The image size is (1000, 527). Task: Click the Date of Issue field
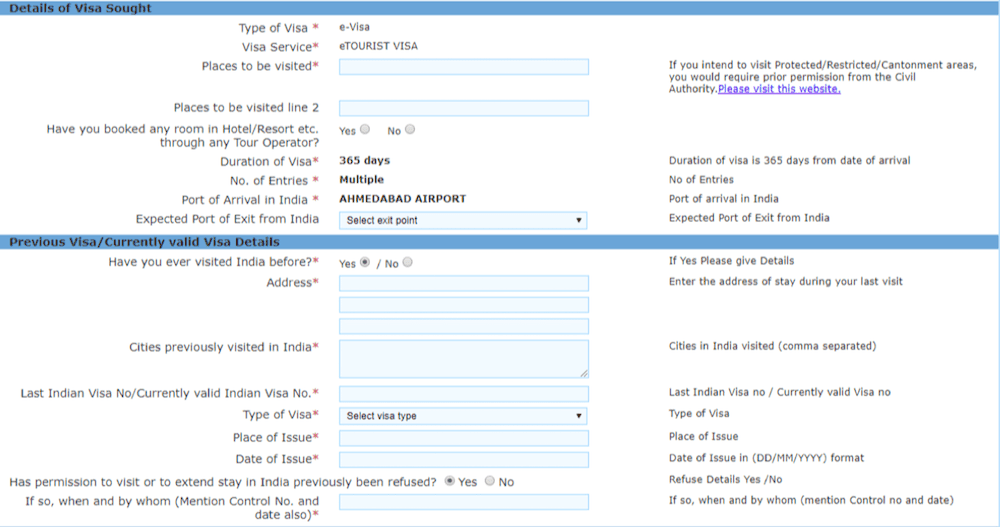pos(464,460)
